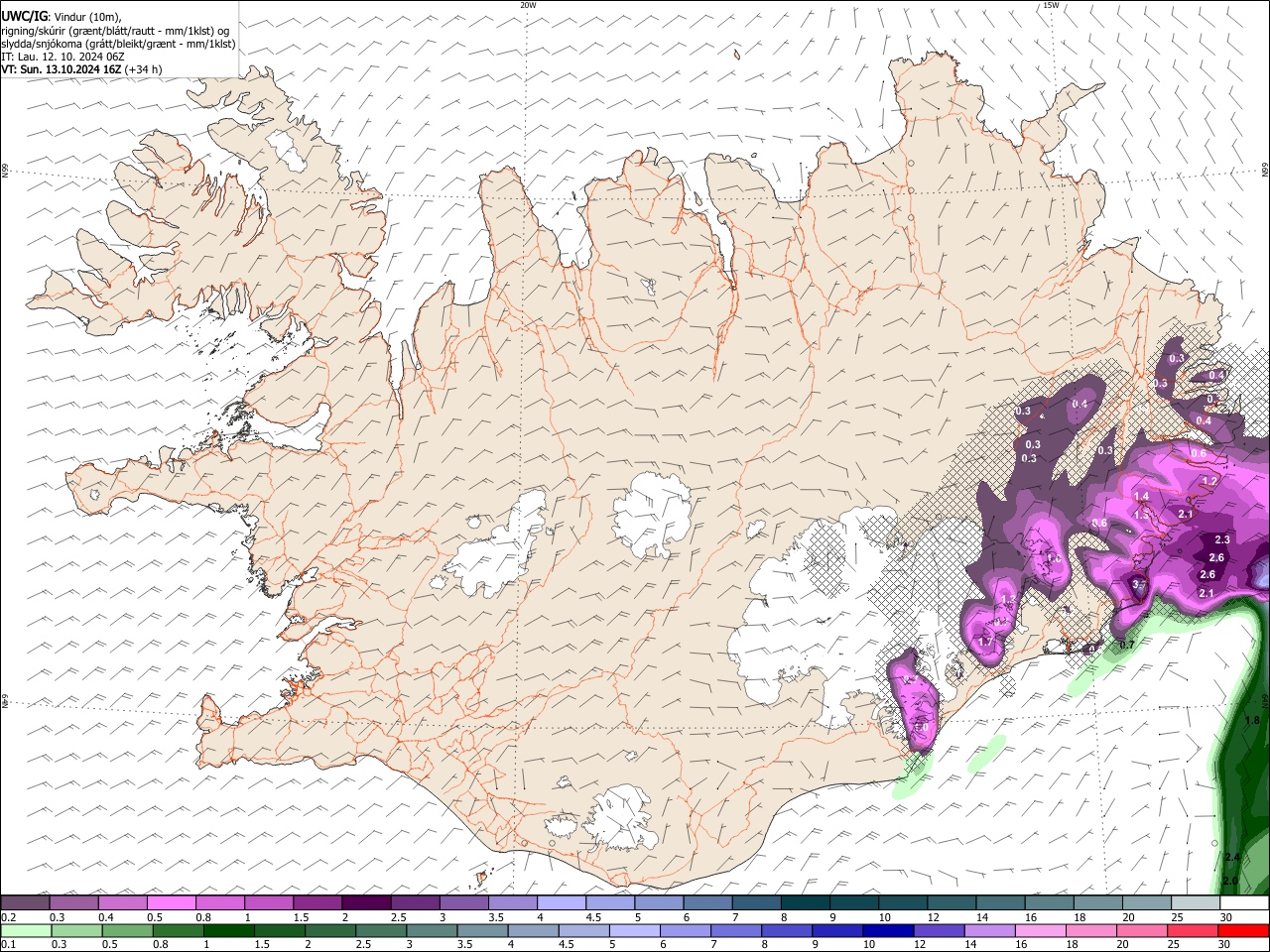Screen dimensions: 1270x952
Task: Pick the bright pink 0.5 swatch on the purple scale
Action: 171,902
